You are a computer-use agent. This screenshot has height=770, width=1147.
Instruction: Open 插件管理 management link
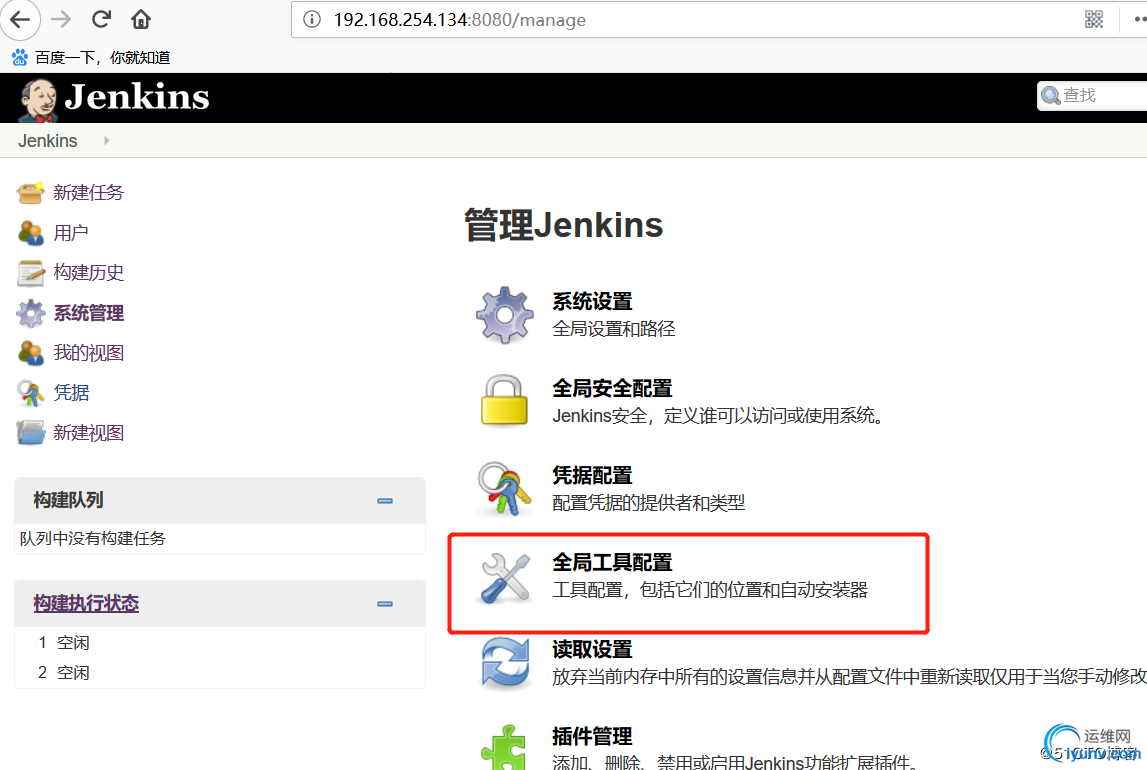point(593,736)
